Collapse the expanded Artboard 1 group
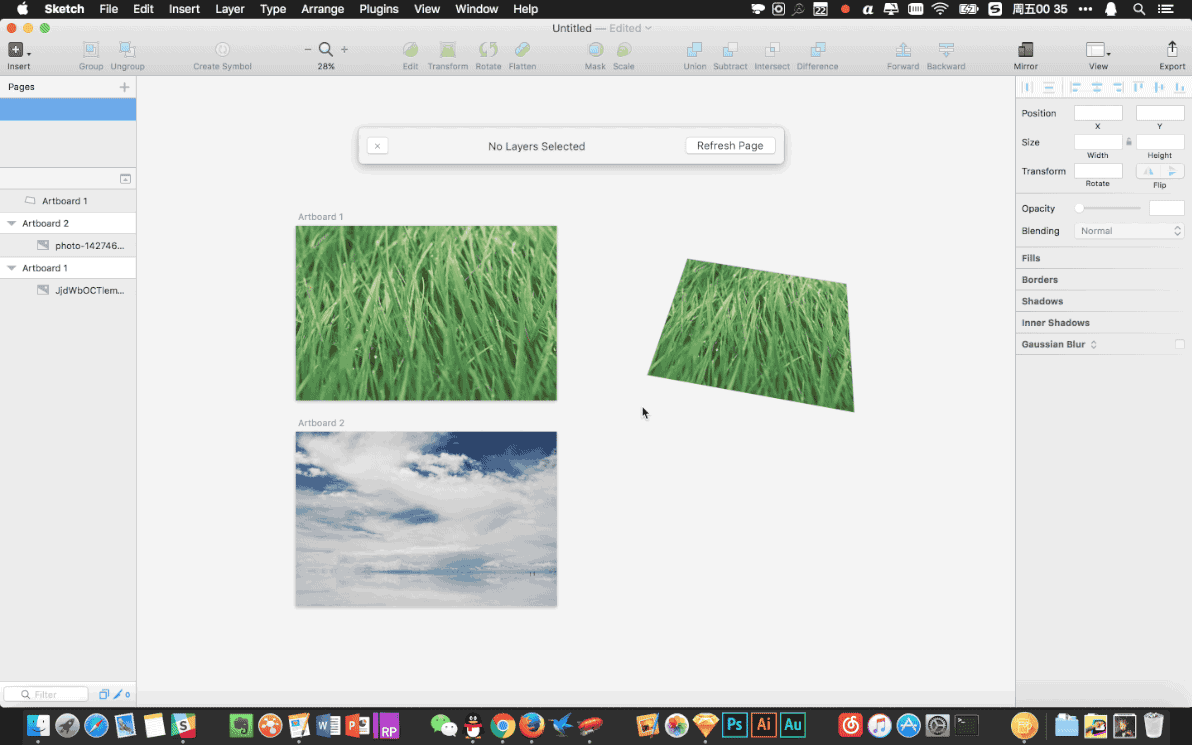The image size is (1192, 745). [x=11, y=268]
